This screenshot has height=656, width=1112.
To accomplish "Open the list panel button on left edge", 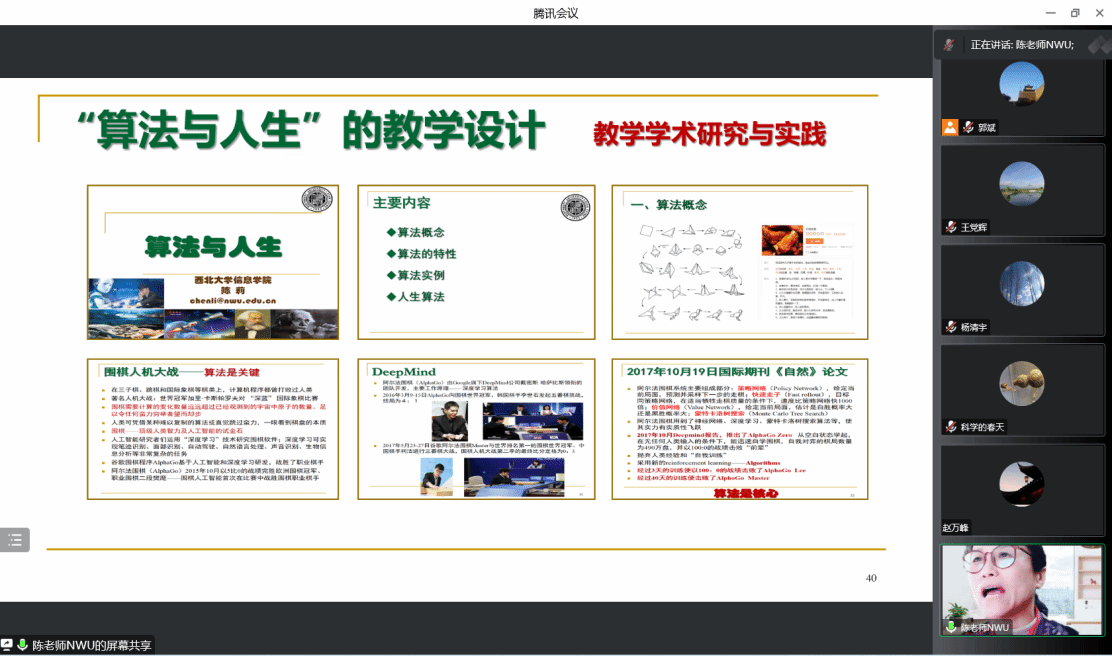I will (15, 540).
